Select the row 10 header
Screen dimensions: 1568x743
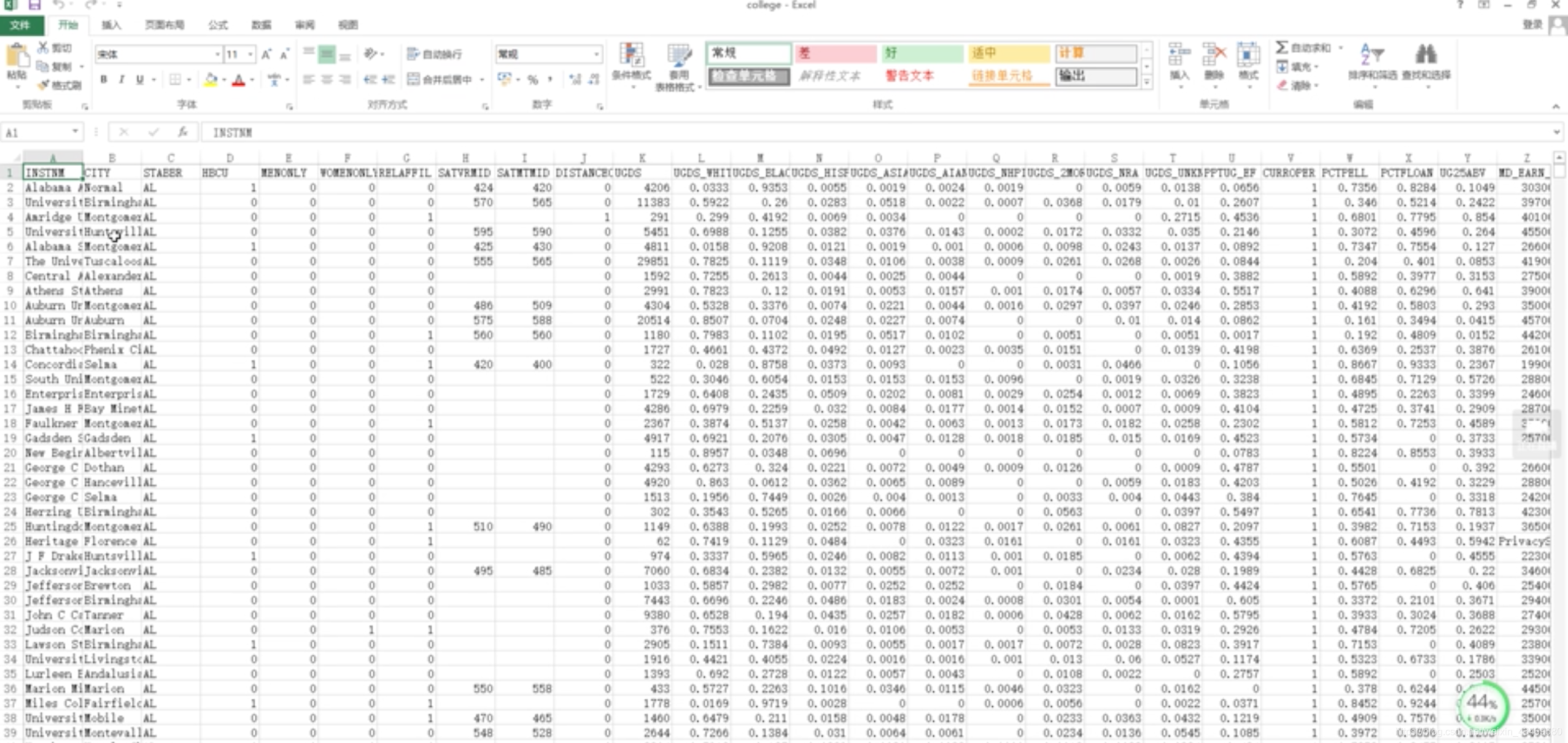pyautogui.click(x=10, y=305)
